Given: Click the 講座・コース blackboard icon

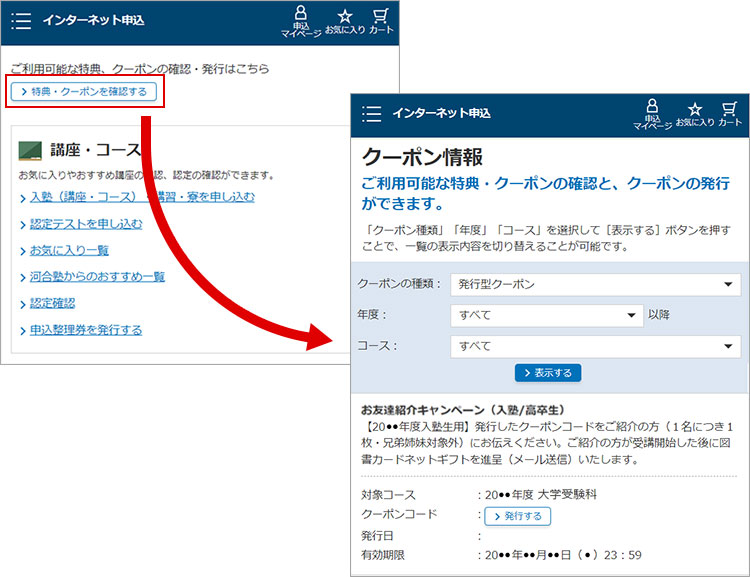Looking at the screenshot, I should point(30,151).
